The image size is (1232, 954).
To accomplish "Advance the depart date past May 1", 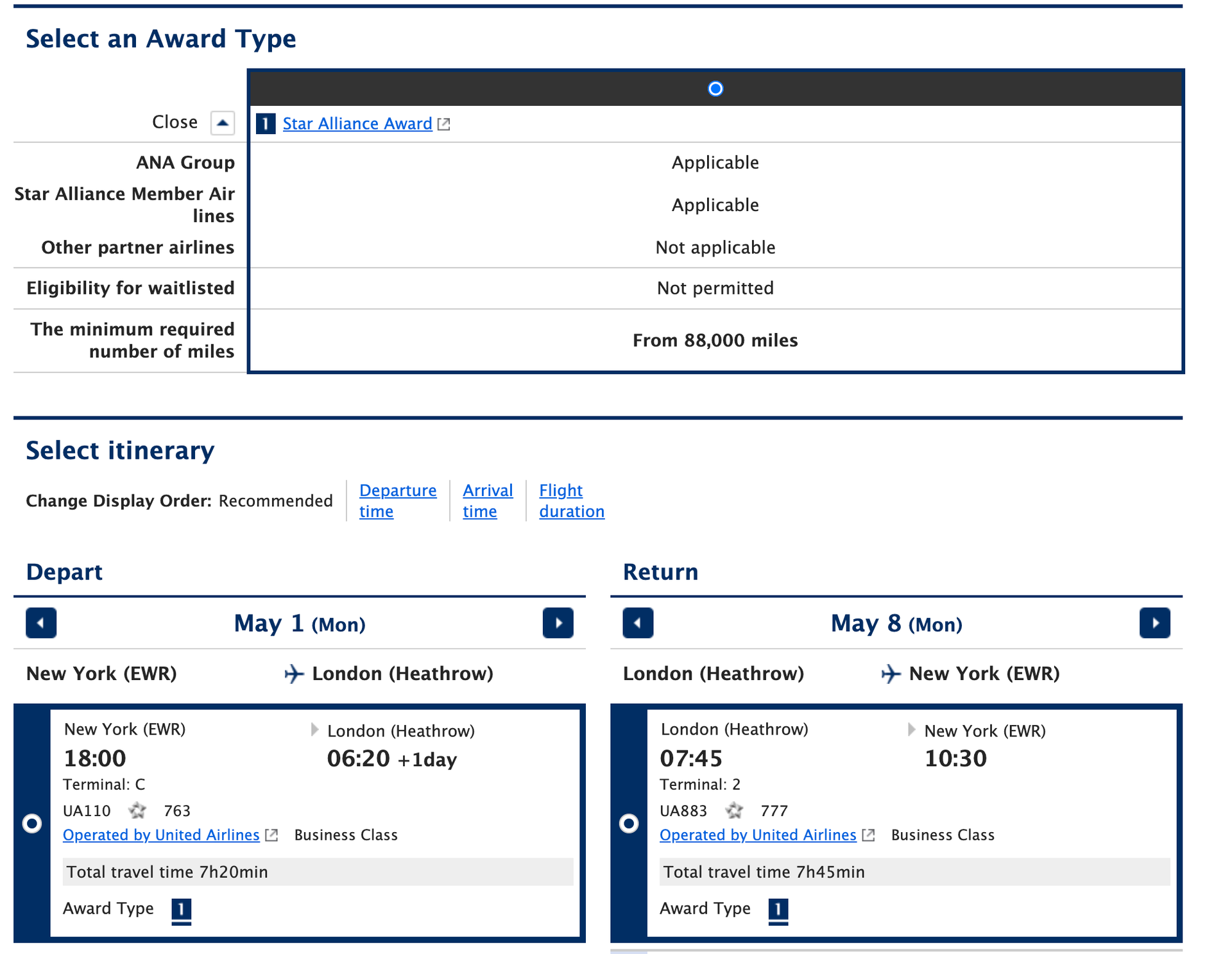I will [558, 623].
